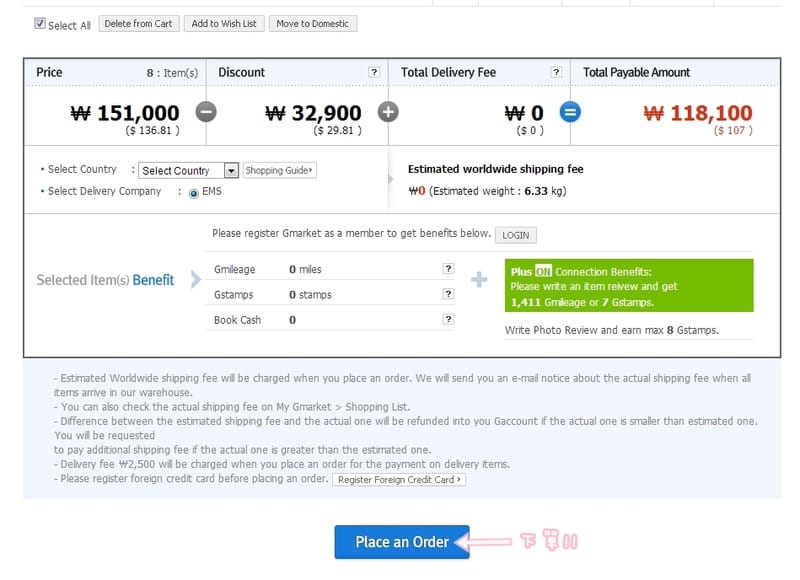
Task: Click Move to Domestic button
Action: [313, 24]
